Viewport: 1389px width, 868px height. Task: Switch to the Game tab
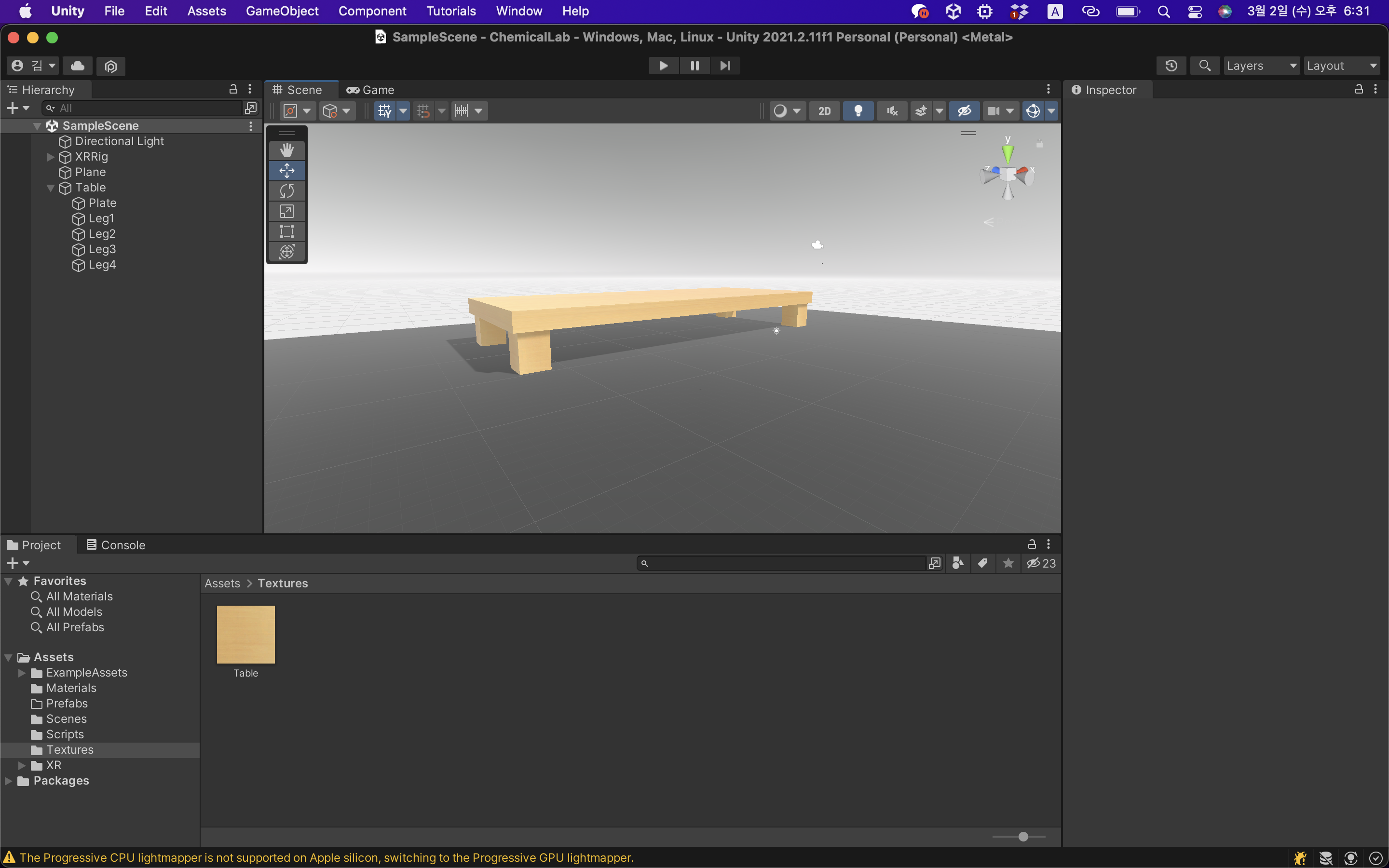coord(370,90)
